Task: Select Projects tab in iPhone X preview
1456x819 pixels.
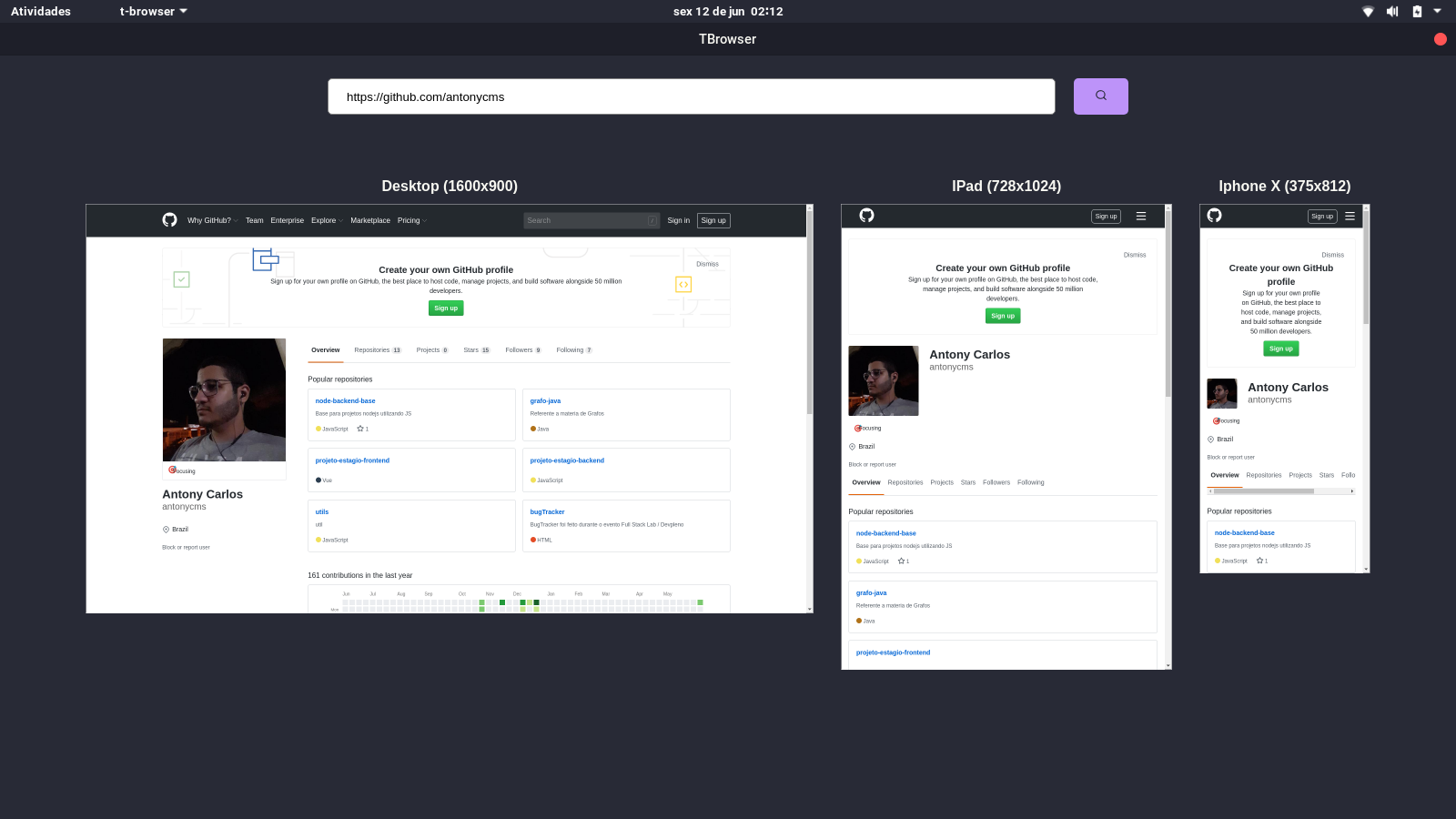Action: (1300, 475)
